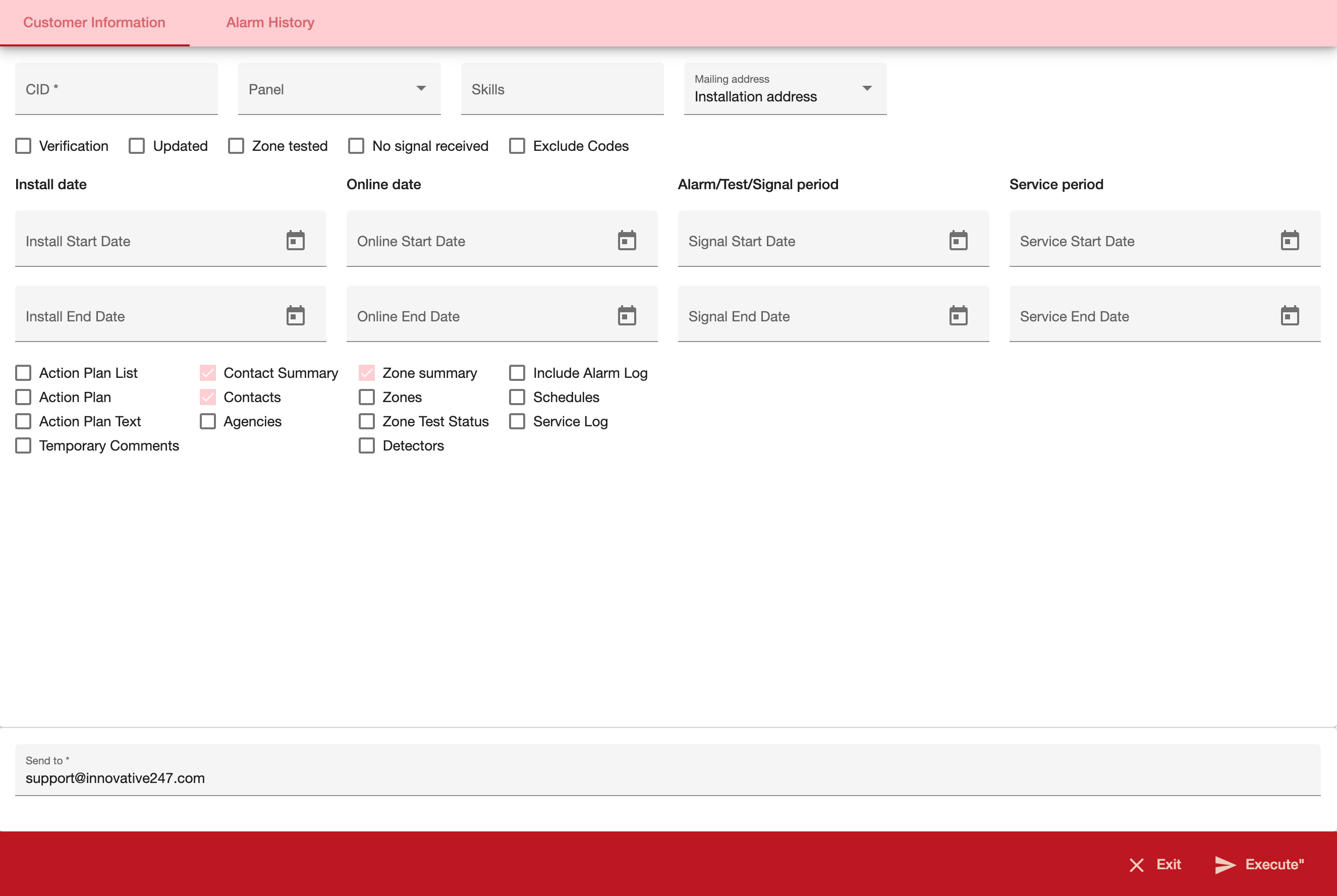Image resolution: width=1337 pixels, height=896 pixels.
Task: Click the X icon beside Exit
Action: (x=1136, y=865)
